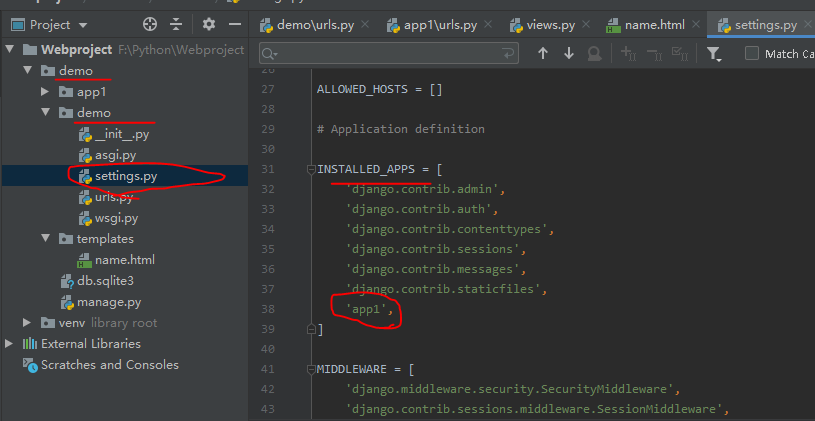Click 'django.contrib.admin' string on line 32
815x421 pixels.
(423, 189)
